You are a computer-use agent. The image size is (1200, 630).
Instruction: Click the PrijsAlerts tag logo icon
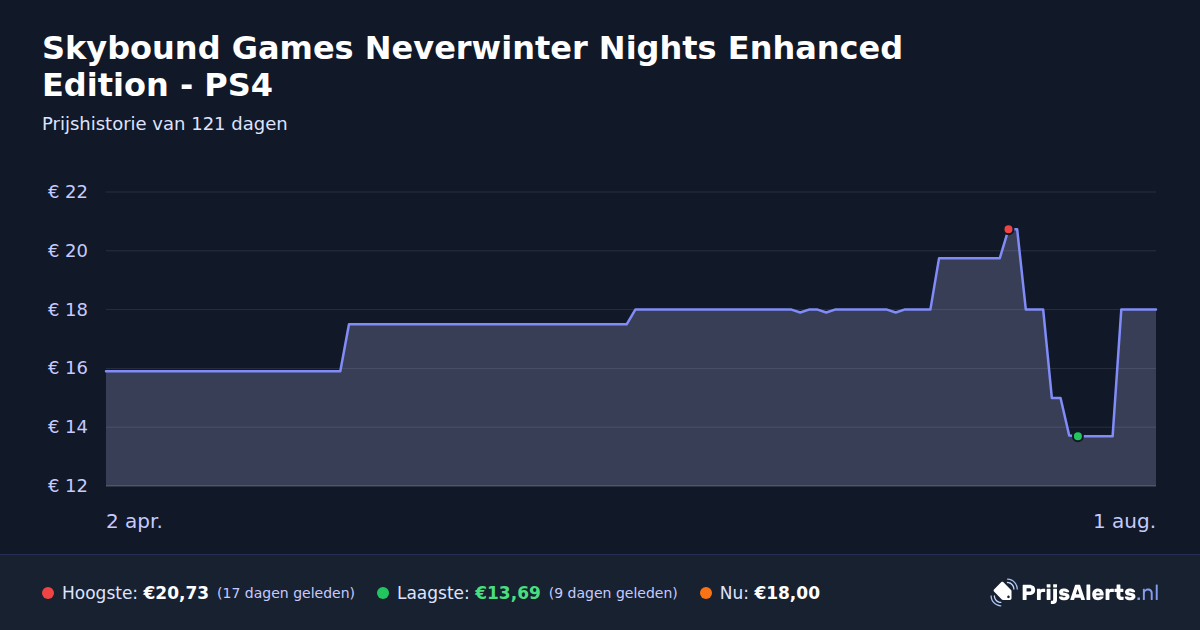[x=1003, y=593]
